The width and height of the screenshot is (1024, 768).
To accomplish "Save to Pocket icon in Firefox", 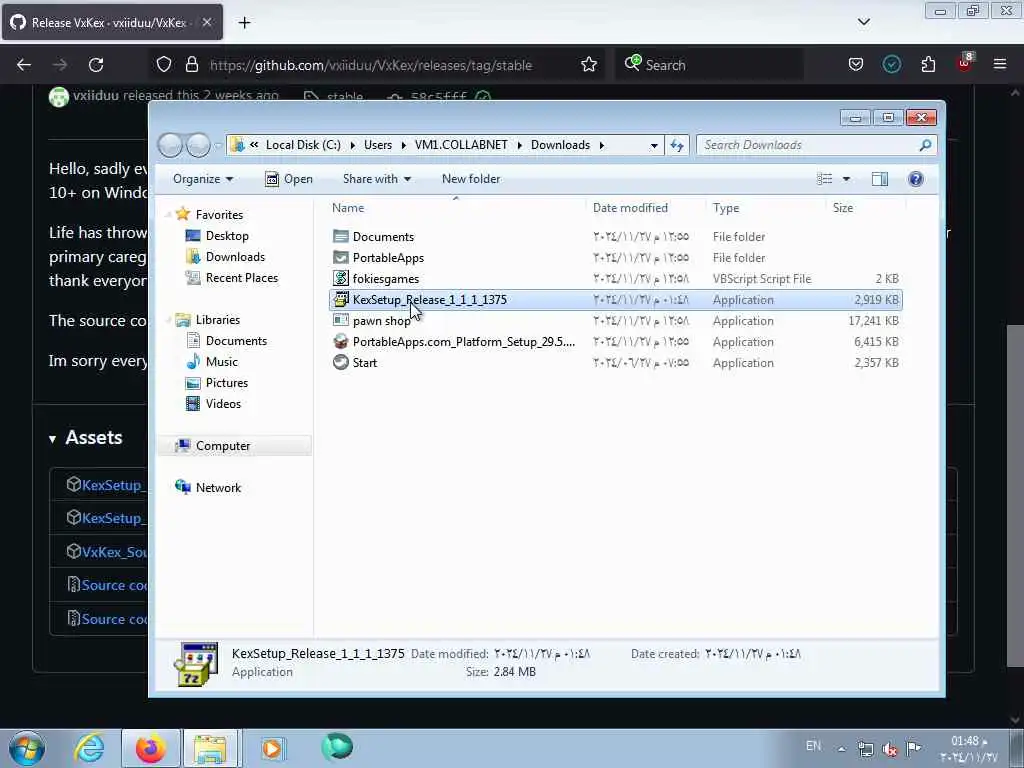I will coord(856,65).
